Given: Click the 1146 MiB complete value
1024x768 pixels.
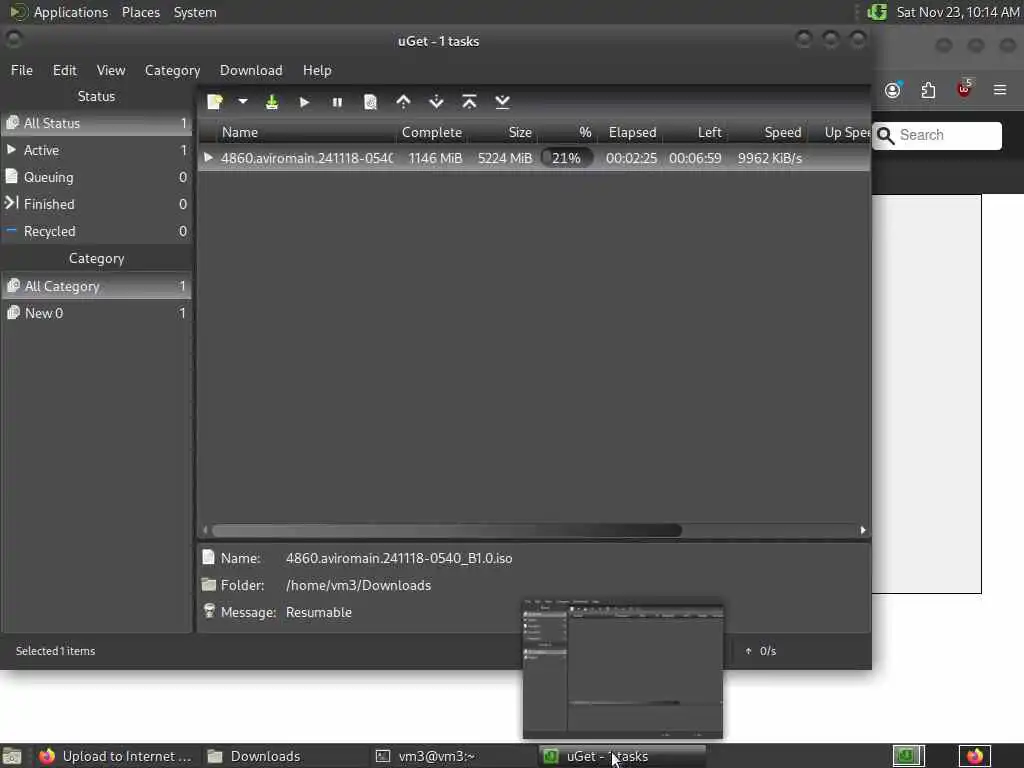Looking at the screenshot, I should tap(435, 158).
